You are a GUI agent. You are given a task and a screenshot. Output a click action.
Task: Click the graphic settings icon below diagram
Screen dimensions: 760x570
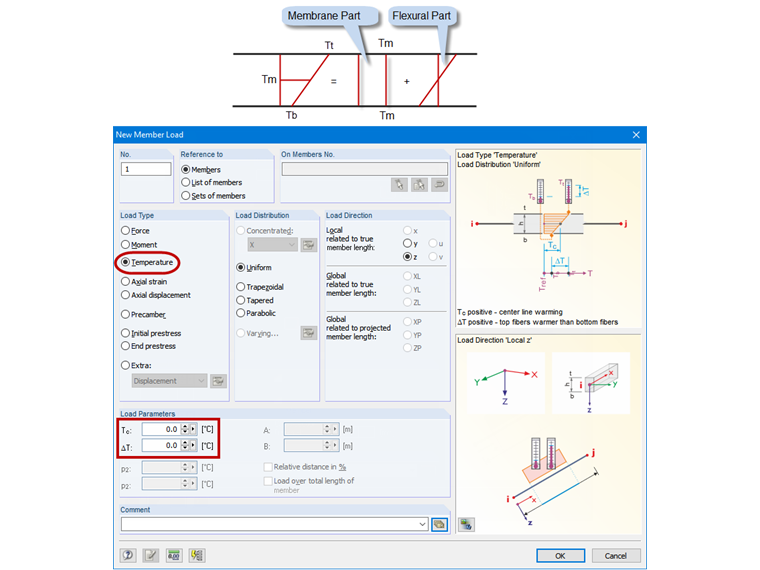point(466,524)
